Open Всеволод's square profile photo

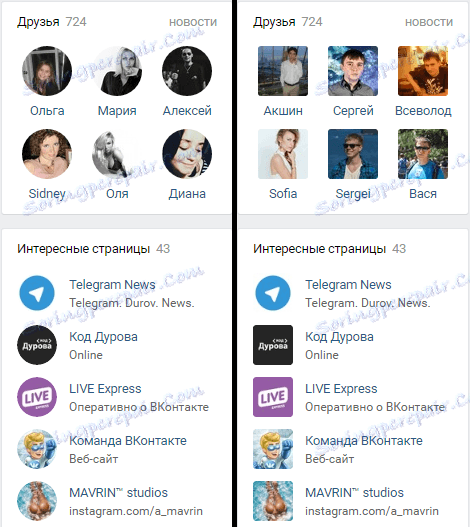tap(423, 71)
